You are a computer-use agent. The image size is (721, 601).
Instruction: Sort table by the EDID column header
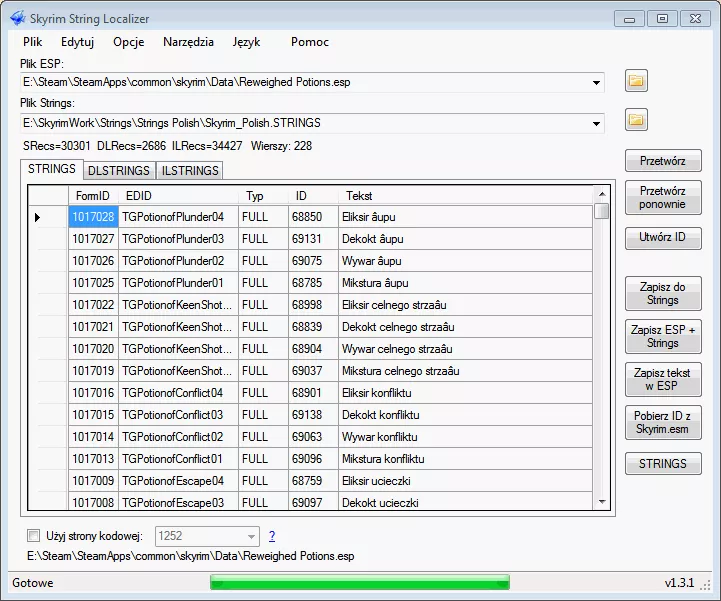[x=177, y=195]
